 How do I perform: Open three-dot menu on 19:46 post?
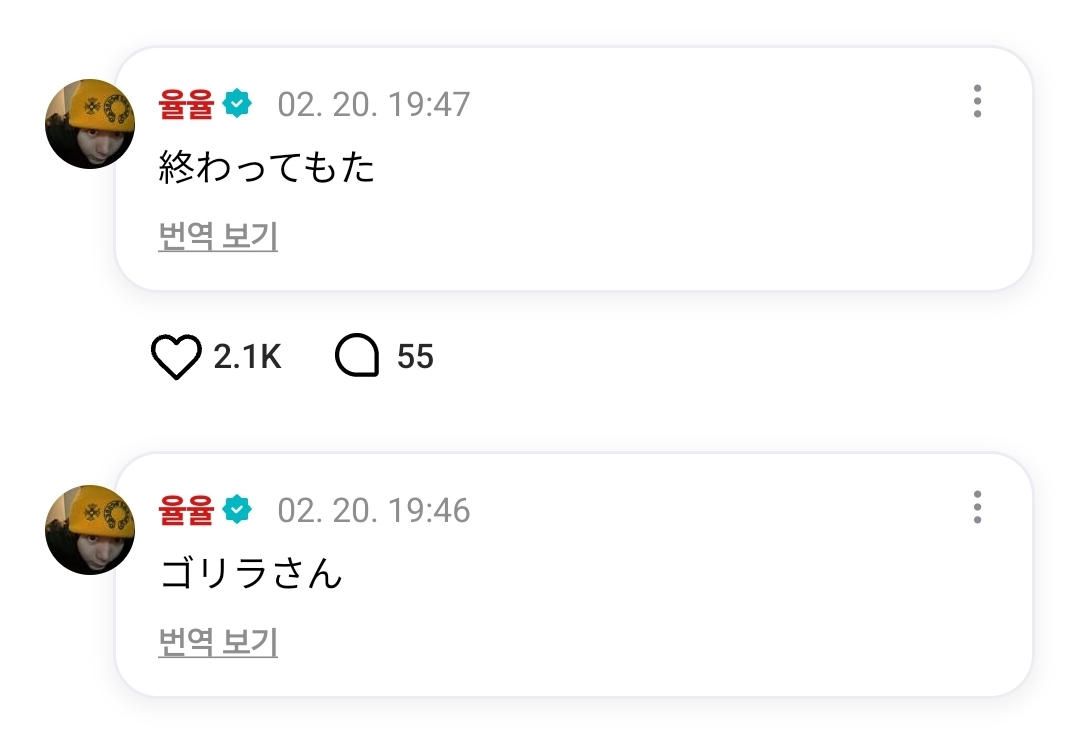pos(977,508)
